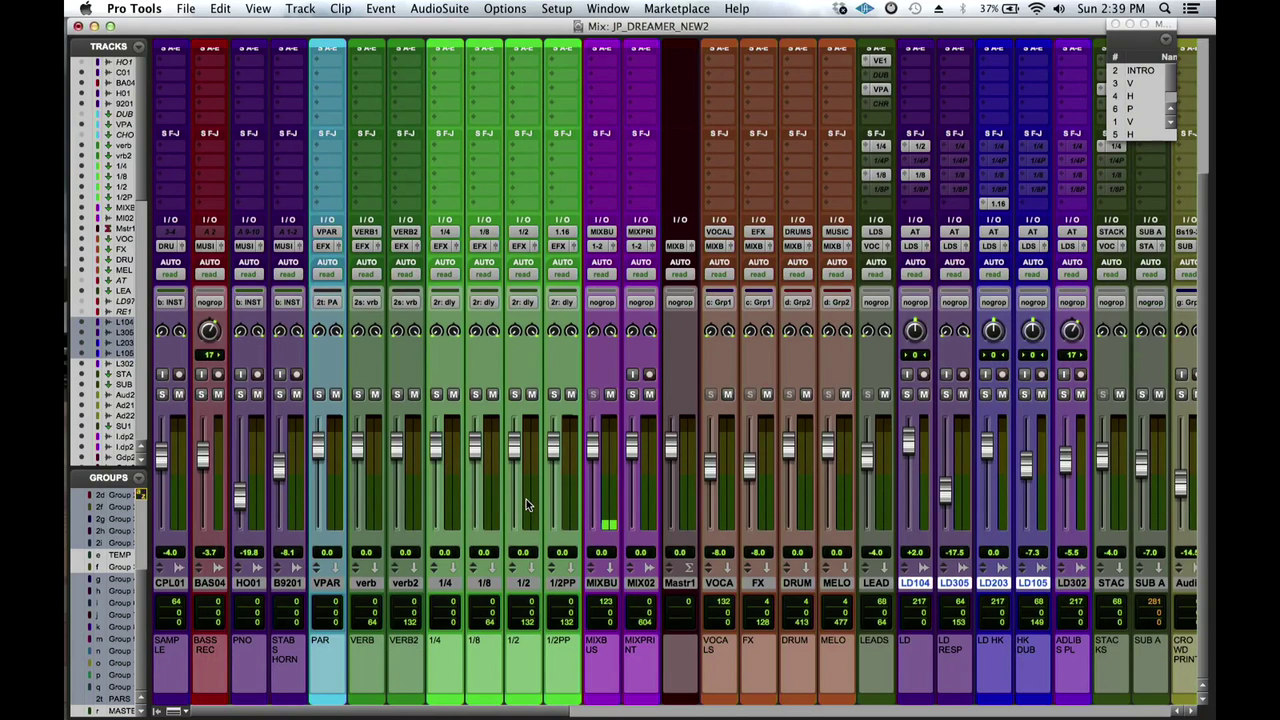Open the File menu

(186, 9)
